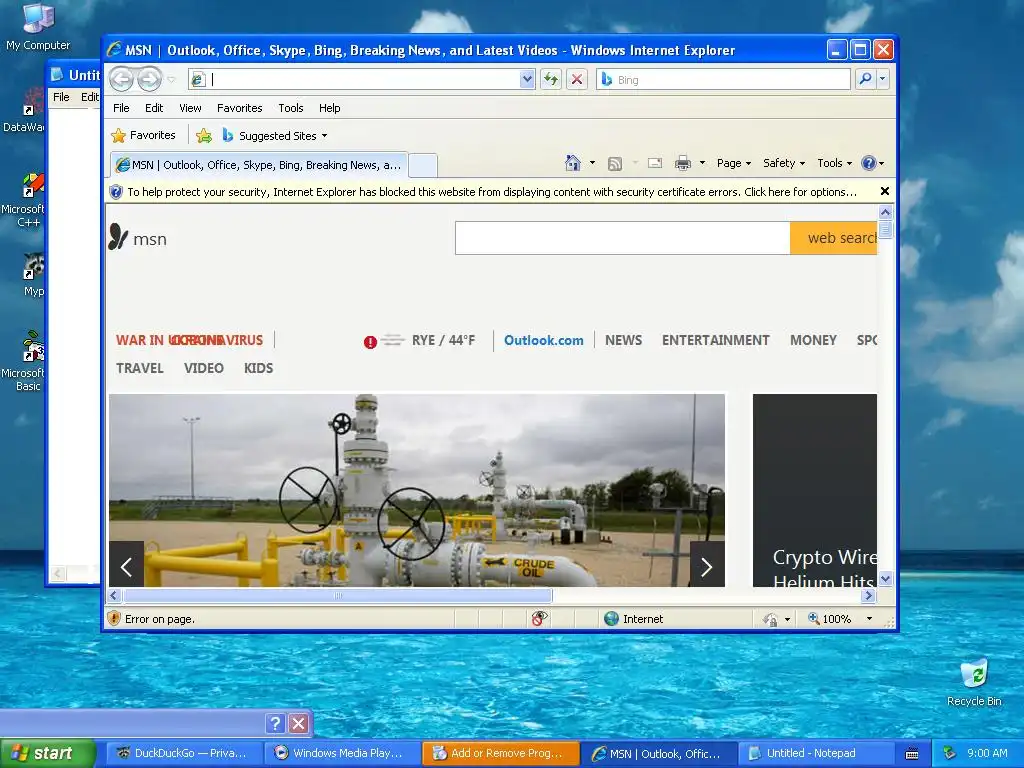Click the RSS feeds icon
The height and width of the screenshot is (768, 1024).
615,163
